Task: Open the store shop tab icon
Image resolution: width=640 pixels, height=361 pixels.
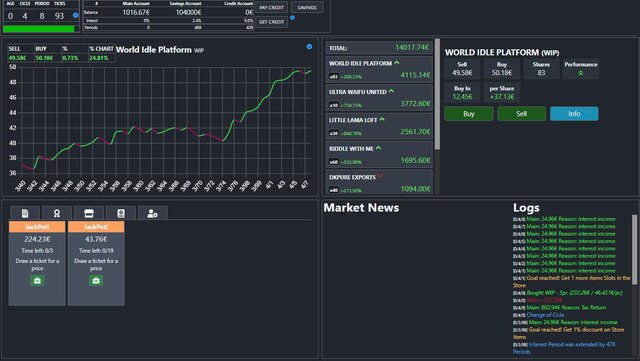Action: pos(89,213)
